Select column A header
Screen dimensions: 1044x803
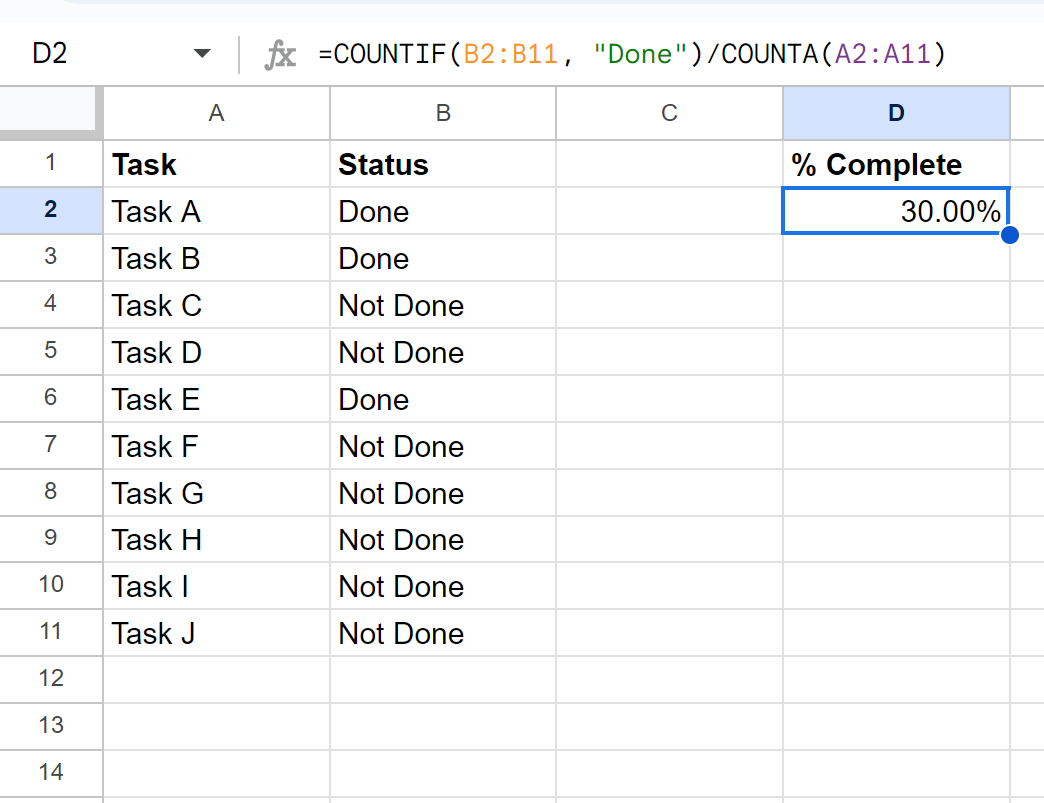click(216, 113)
